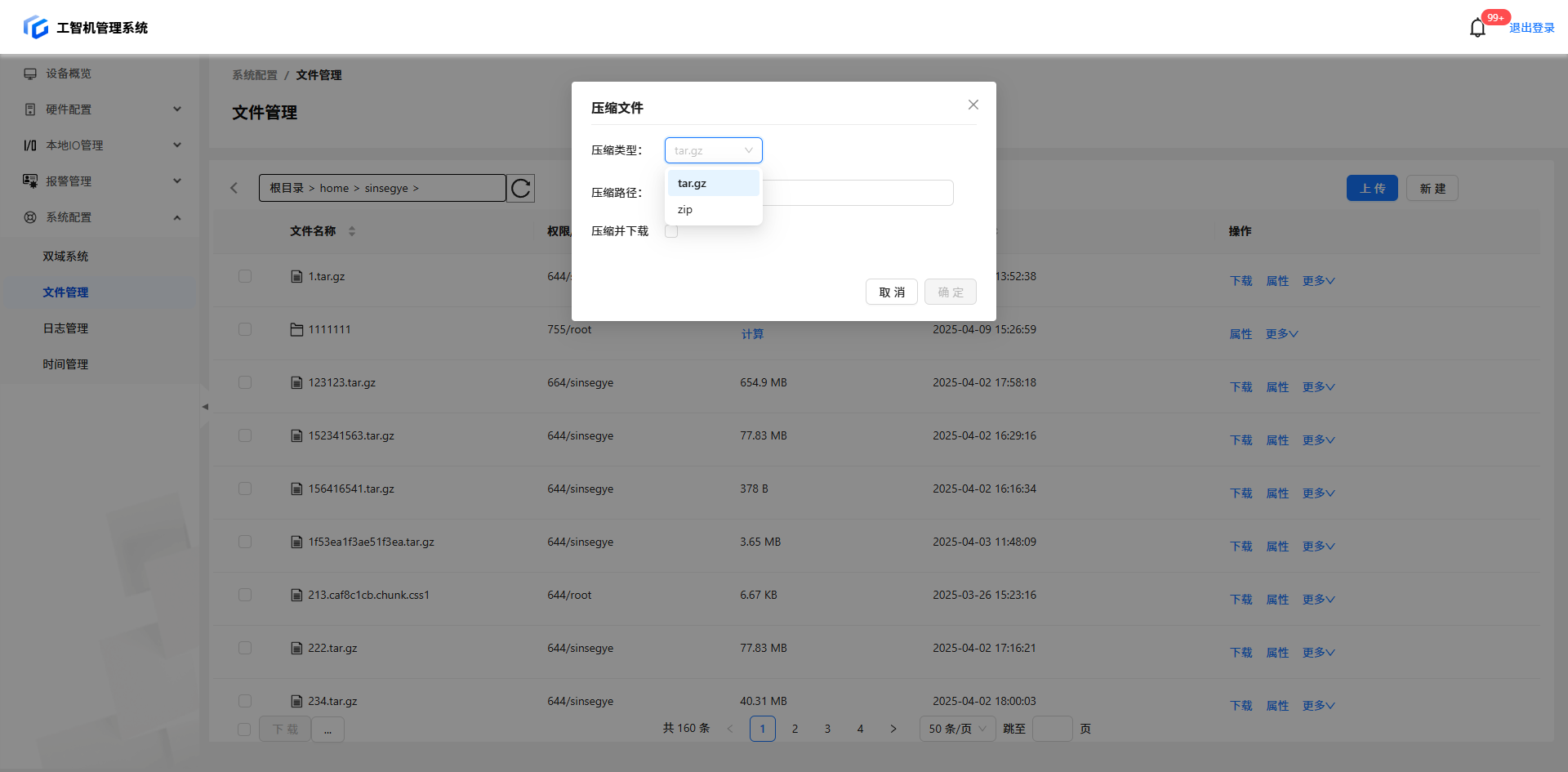Image resolution: width=1568 pixels, height=772 pixels.
Task: Open the 50 条/页 page size dropdown
Action: [957, 729]
